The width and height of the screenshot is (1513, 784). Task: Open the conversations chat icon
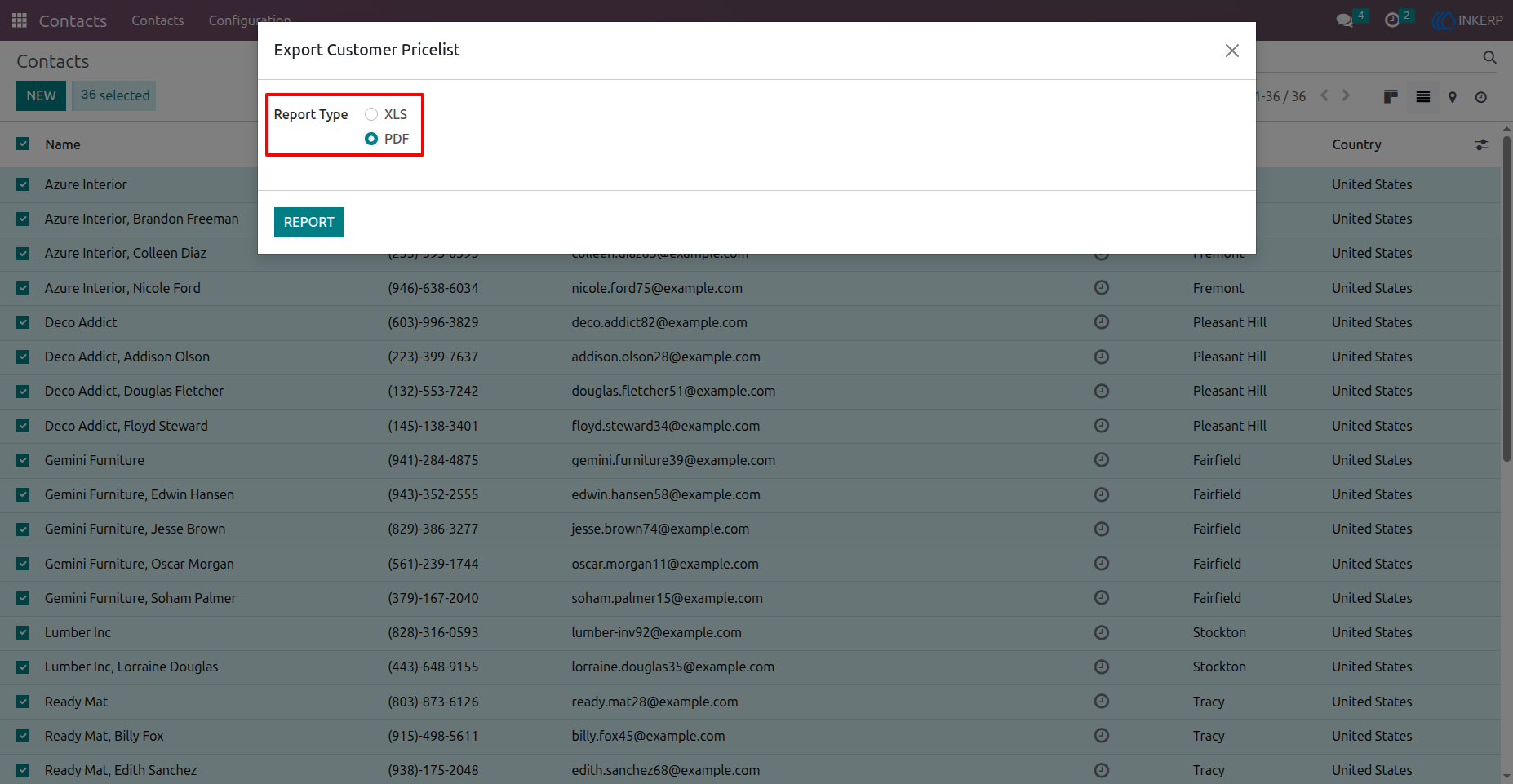click(1344, 20)
